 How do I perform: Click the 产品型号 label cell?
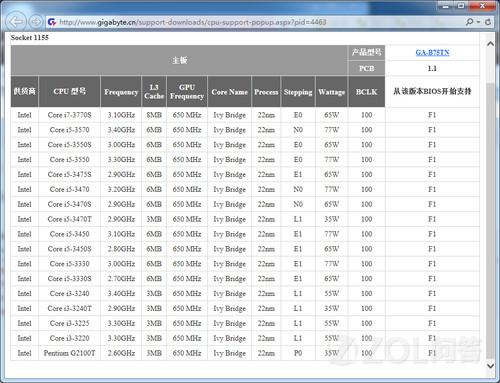click(x=366, y=52)
